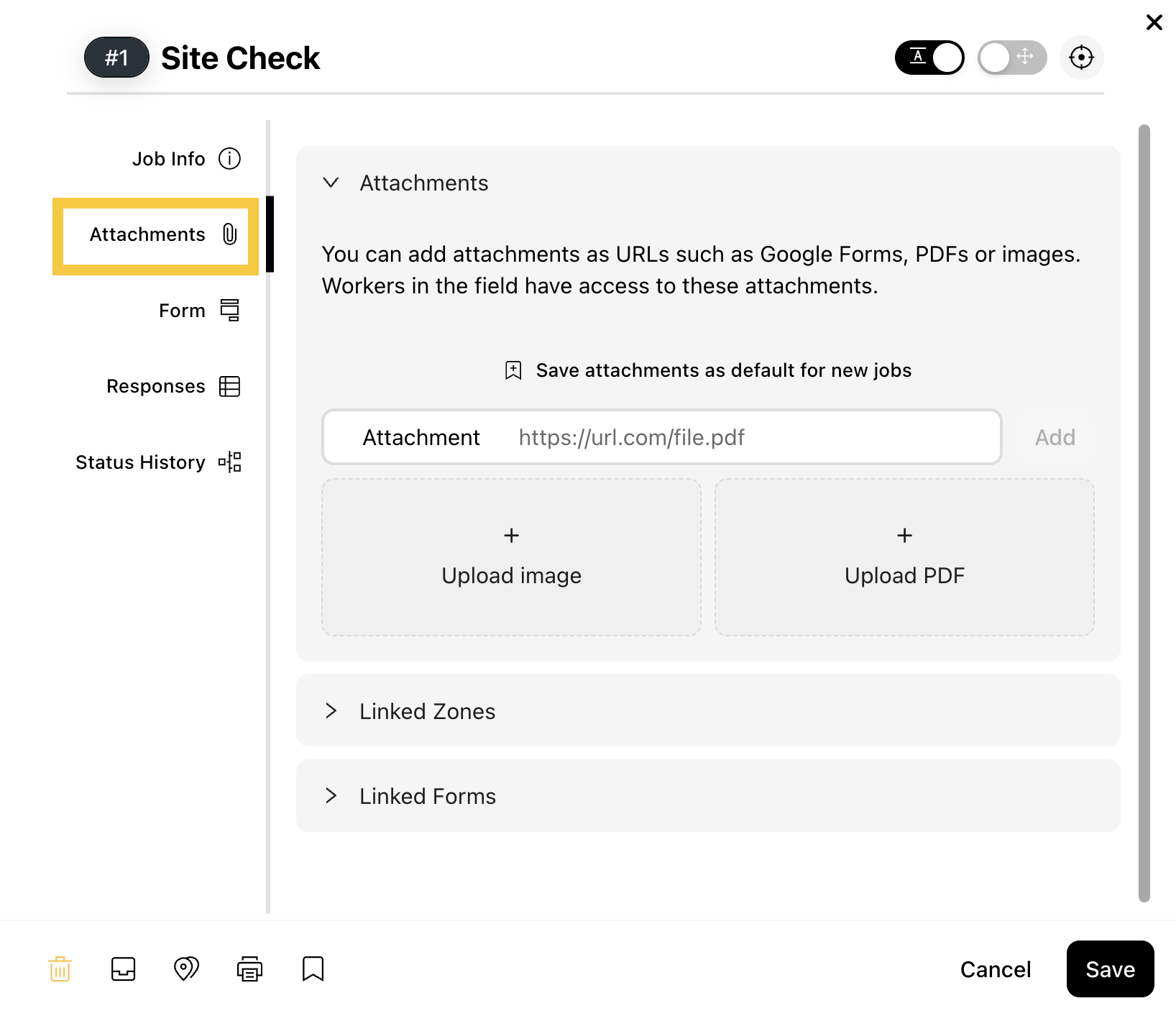Click the delete job trash icon
Screen dimensions: 1176x1011
pos(60,969)
